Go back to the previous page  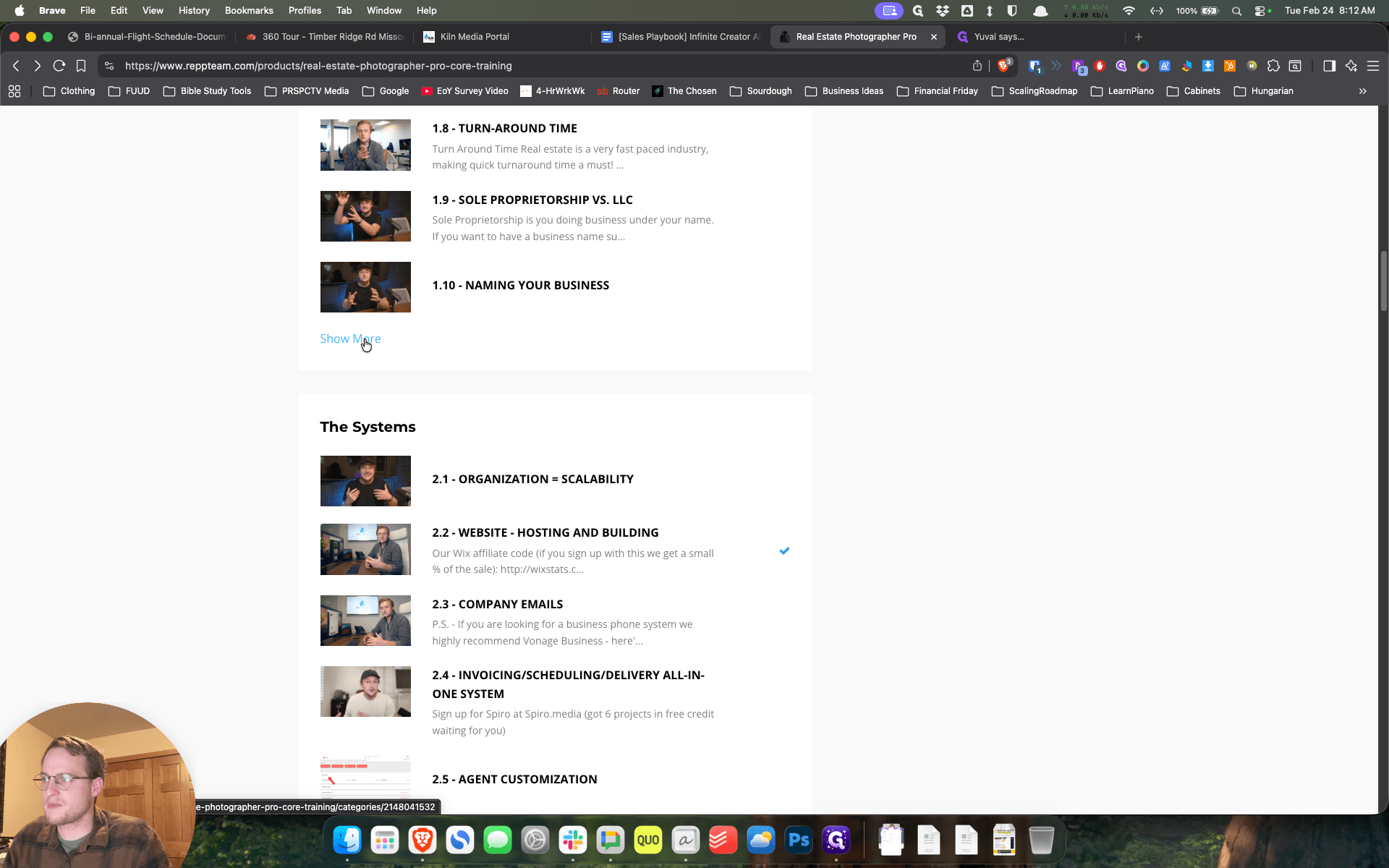coord(16,66)
